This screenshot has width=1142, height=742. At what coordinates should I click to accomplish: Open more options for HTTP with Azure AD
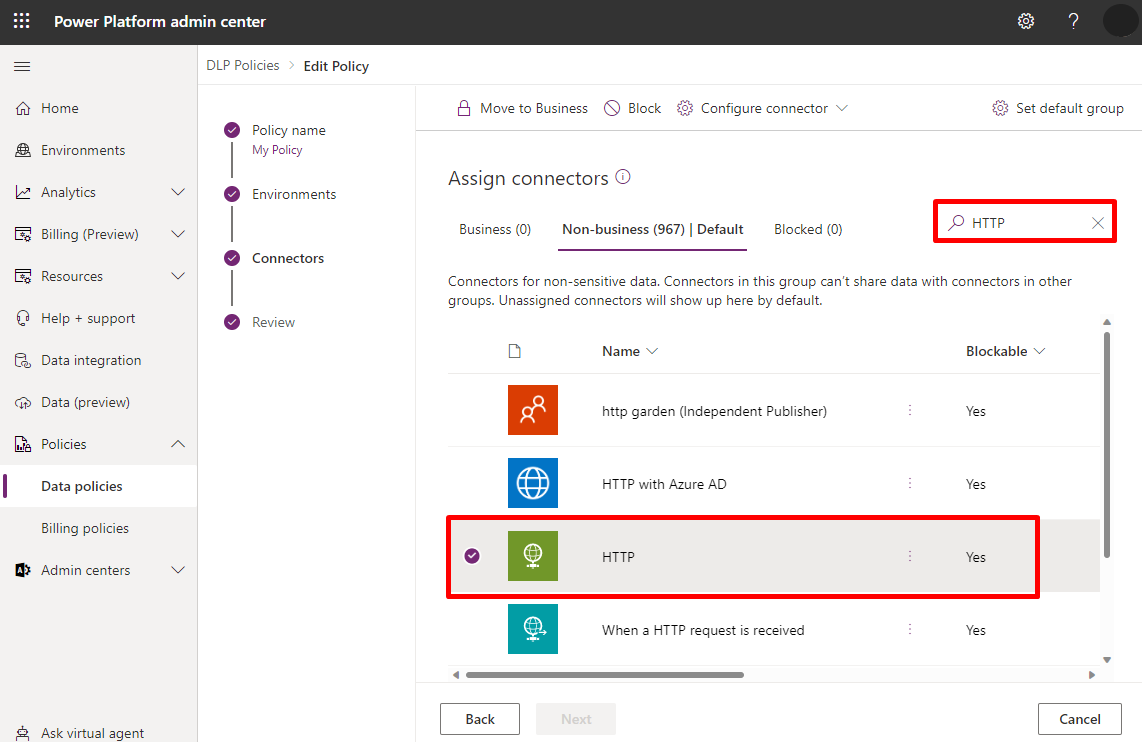pyautogui.click(x=910, y=484)
